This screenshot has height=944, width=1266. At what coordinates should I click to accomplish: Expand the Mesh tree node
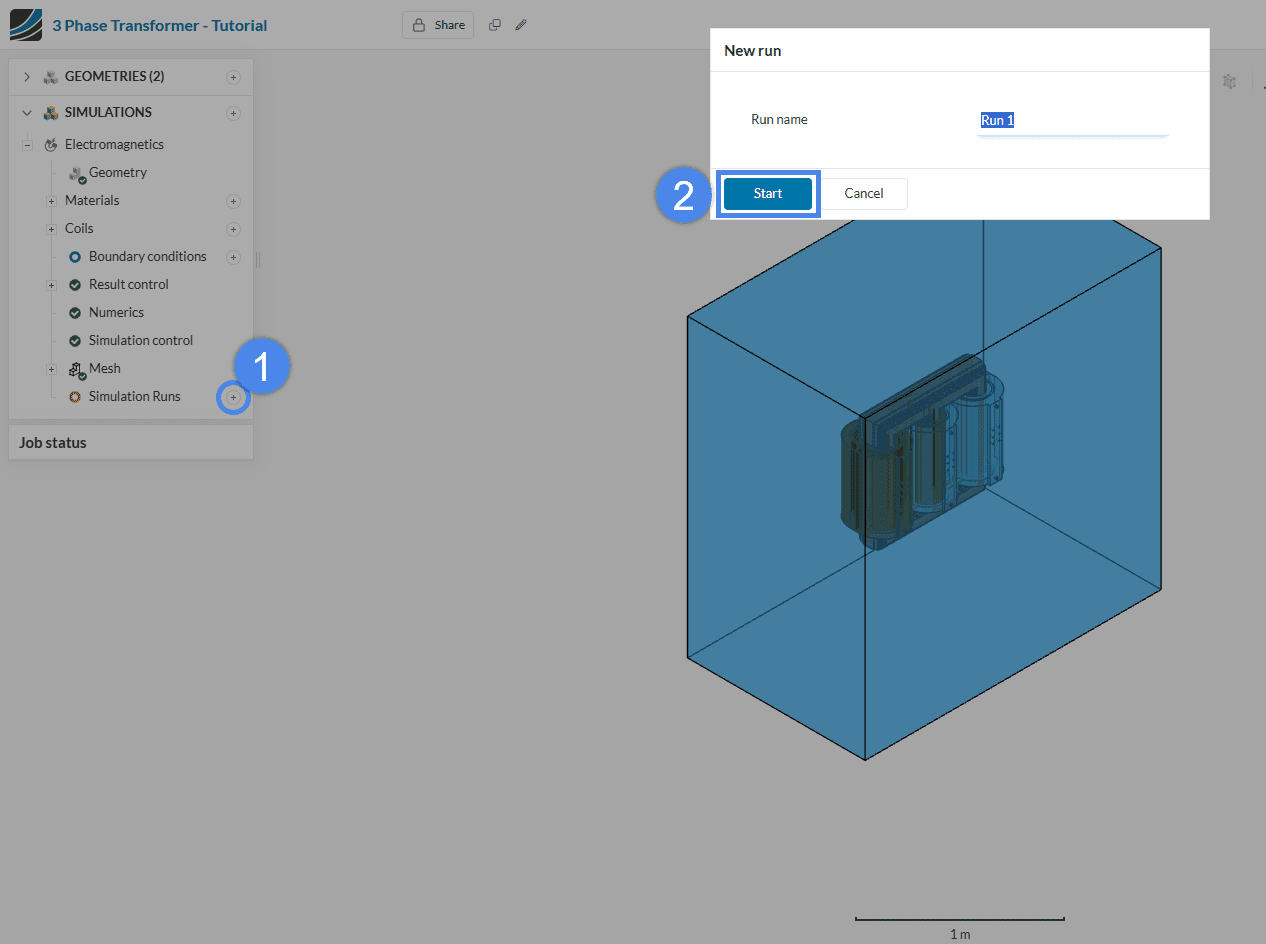click(x=51, y=369)
